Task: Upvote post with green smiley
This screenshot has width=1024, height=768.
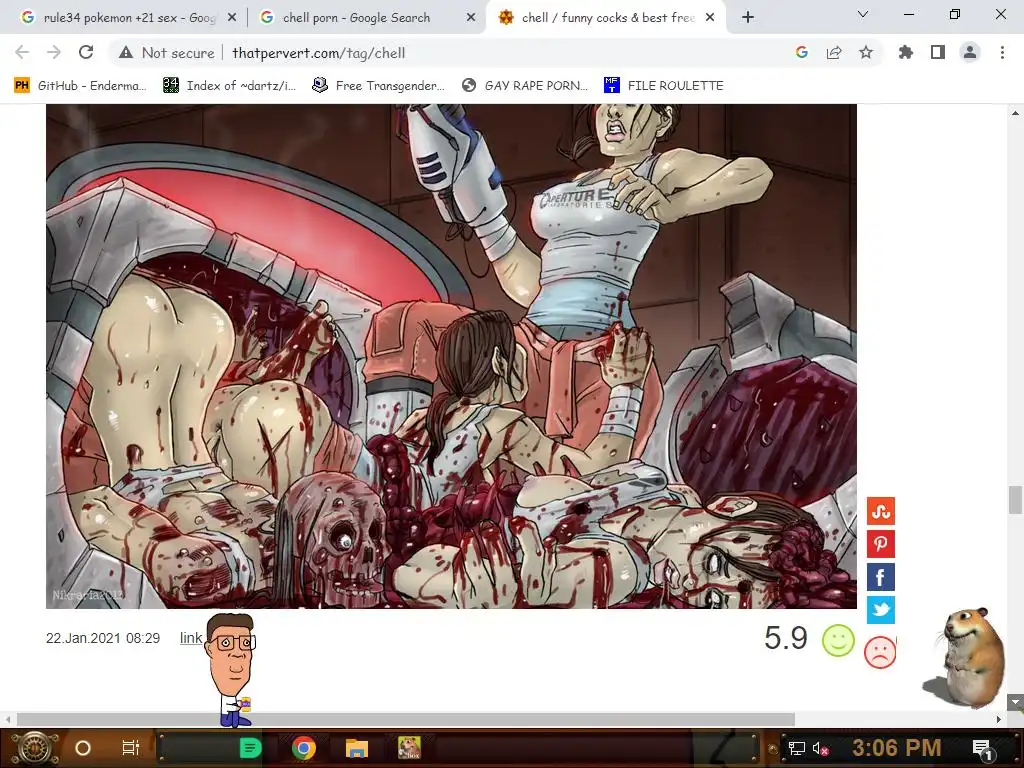Action: pyautogui.click(x=839, y=640)
